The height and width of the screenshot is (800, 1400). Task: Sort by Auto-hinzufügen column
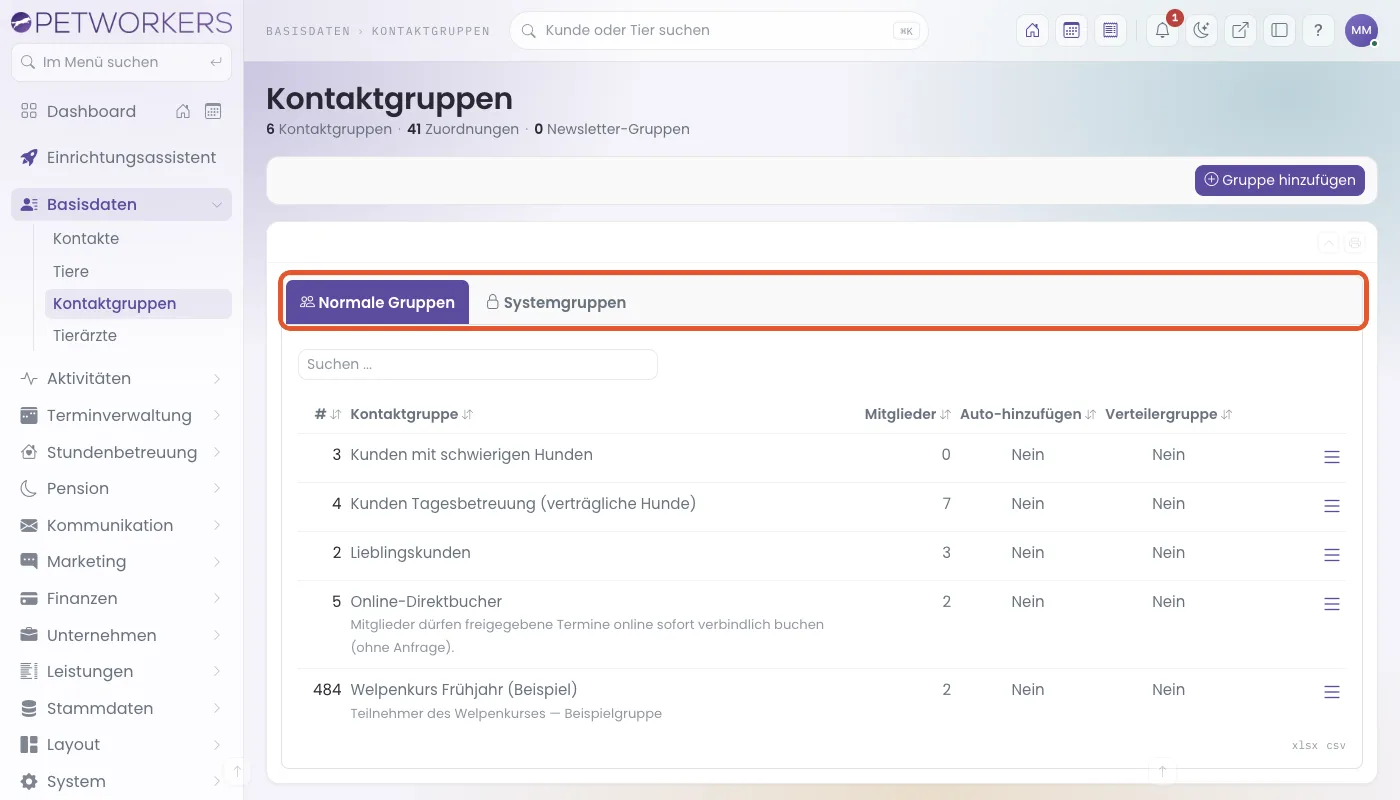coord(1028,414)
